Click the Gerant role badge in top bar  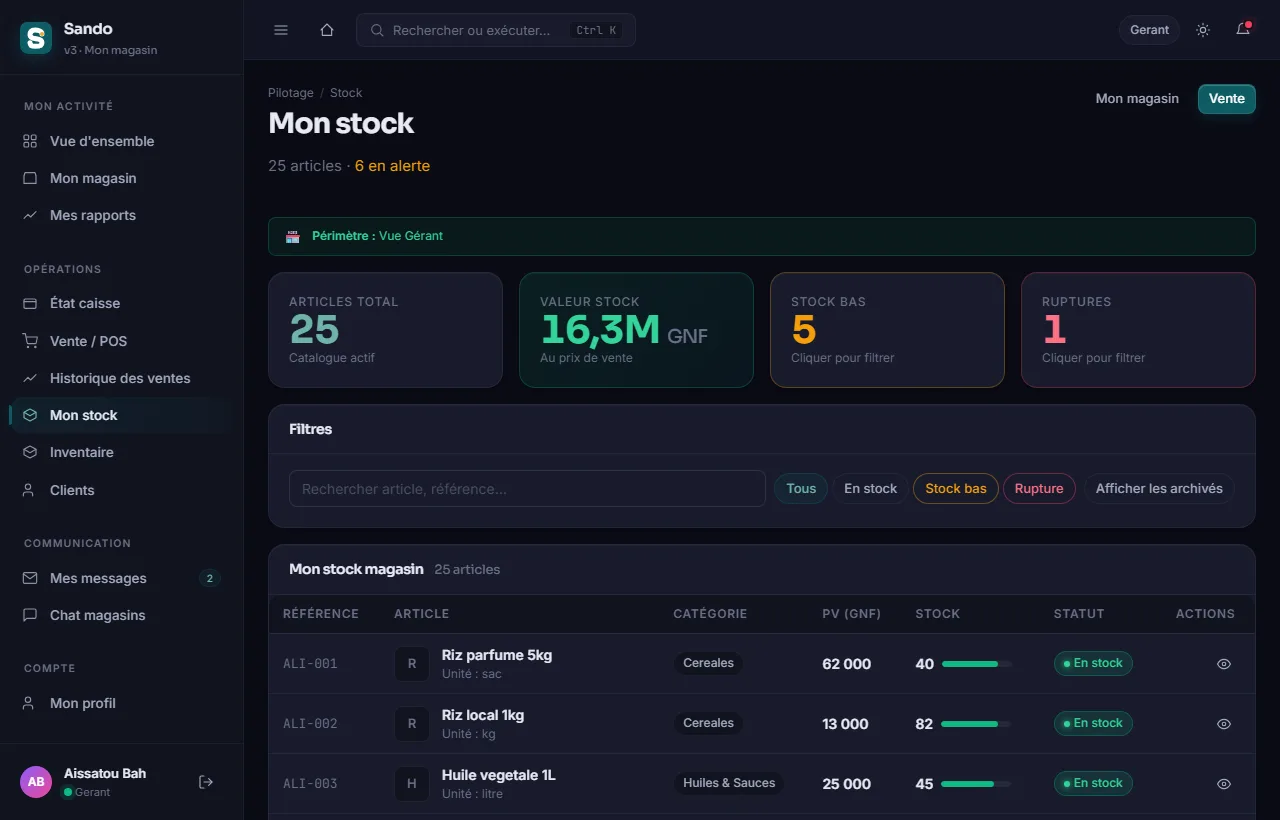[1149, 30]
